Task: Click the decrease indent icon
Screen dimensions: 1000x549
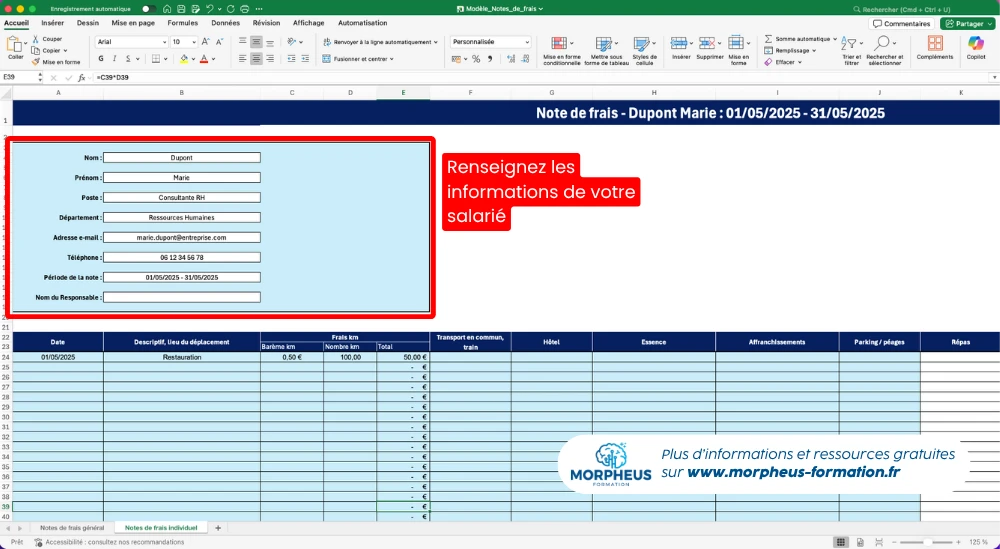Action: 291,59
